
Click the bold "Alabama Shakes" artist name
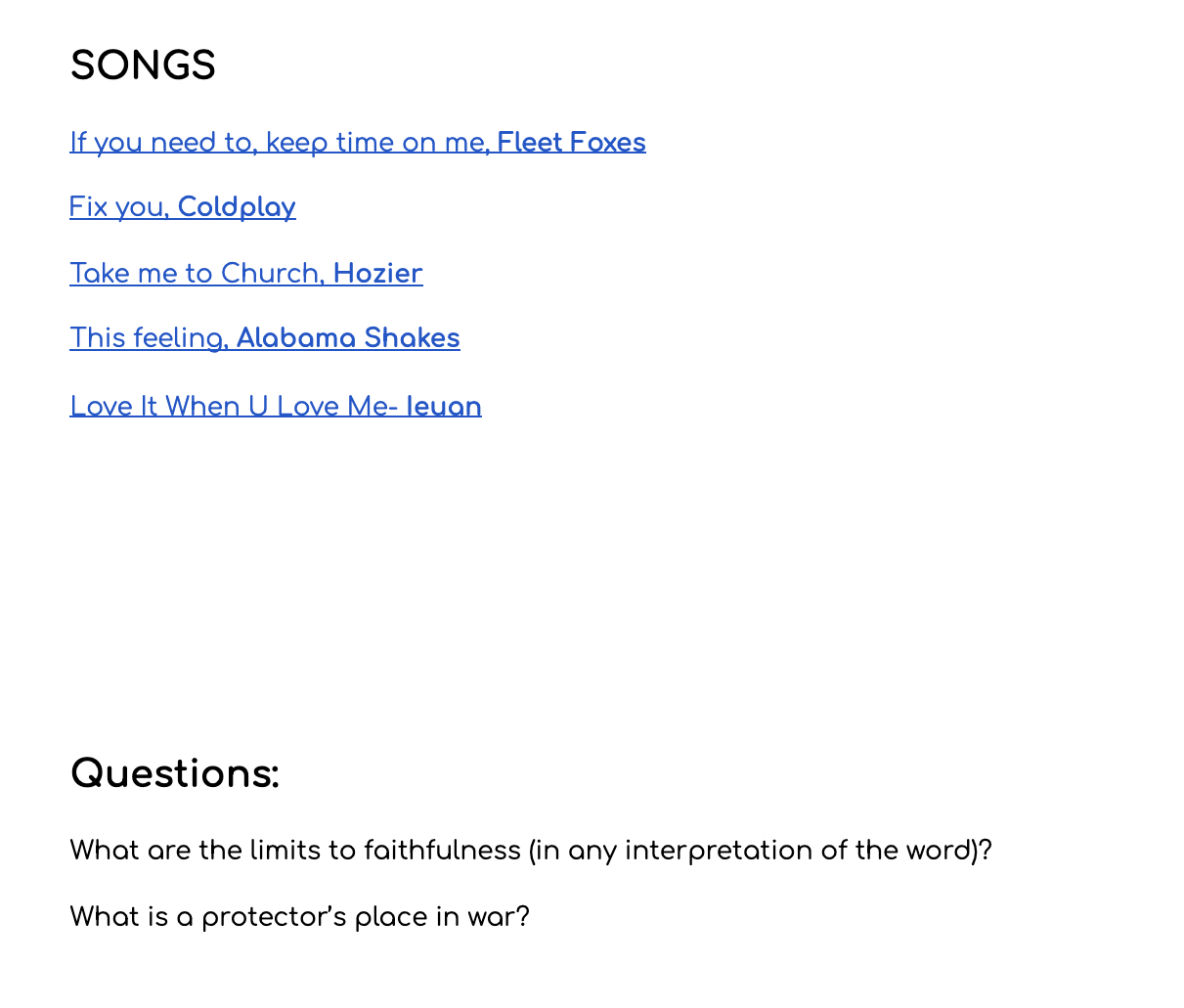coord(348,338)
